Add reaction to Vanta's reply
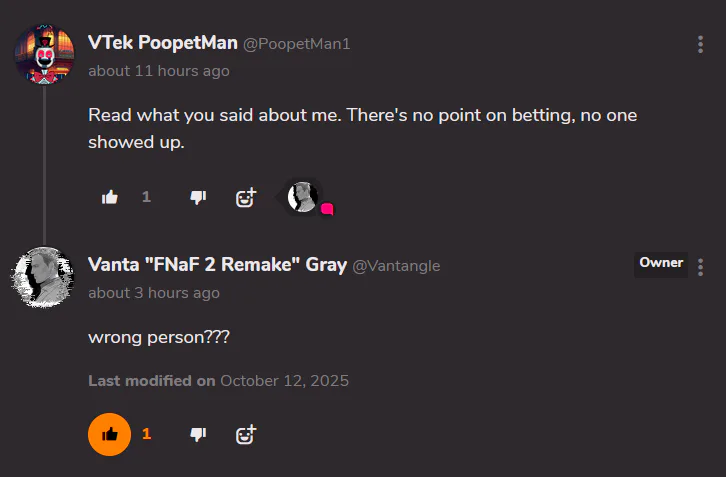The height and width of the screenshot is (477, 726). point(246,434)
